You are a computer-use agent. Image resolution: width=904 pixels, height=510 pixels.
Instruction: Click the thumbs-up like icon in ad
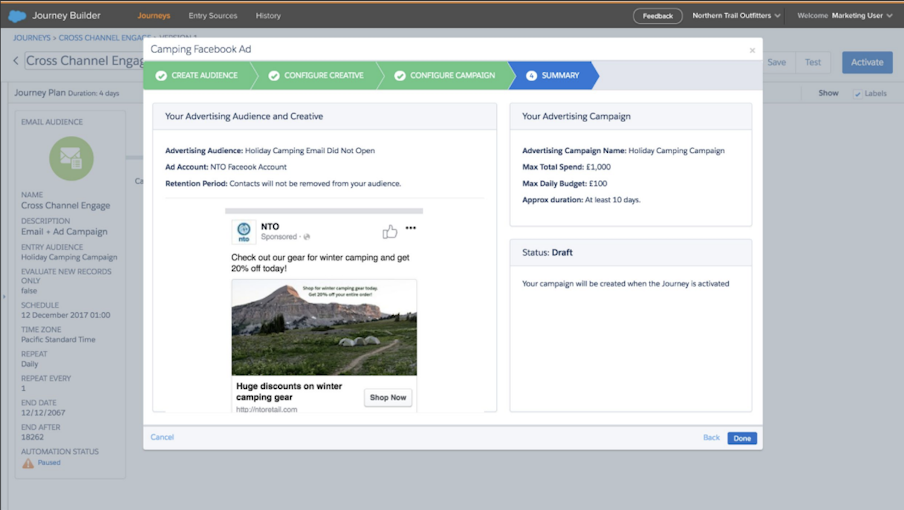point(390,232)
